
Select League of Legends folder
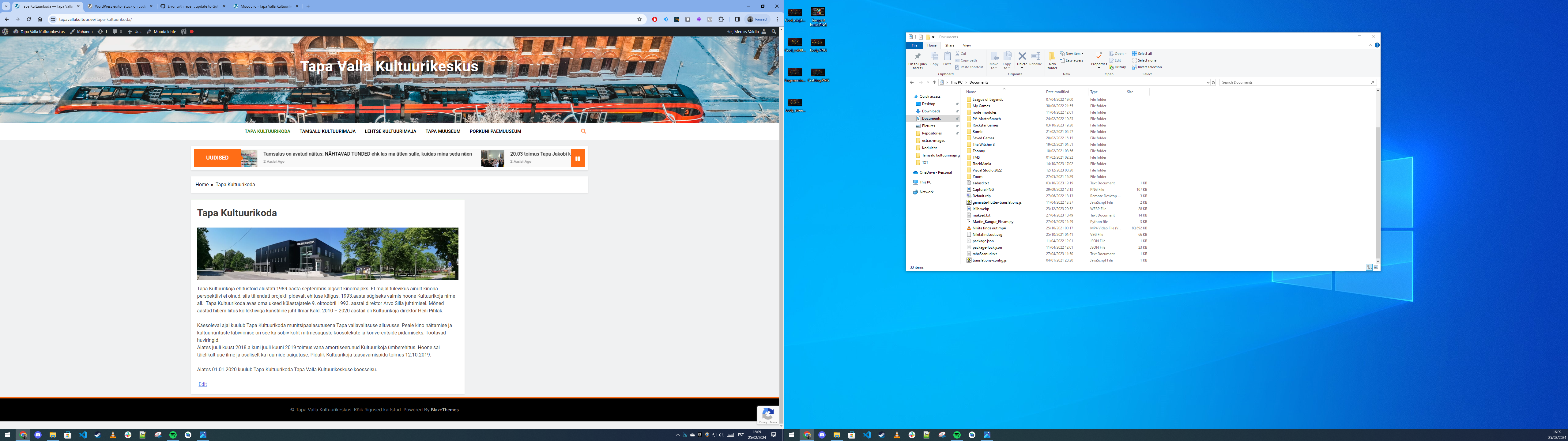click(x=987, y=99)
